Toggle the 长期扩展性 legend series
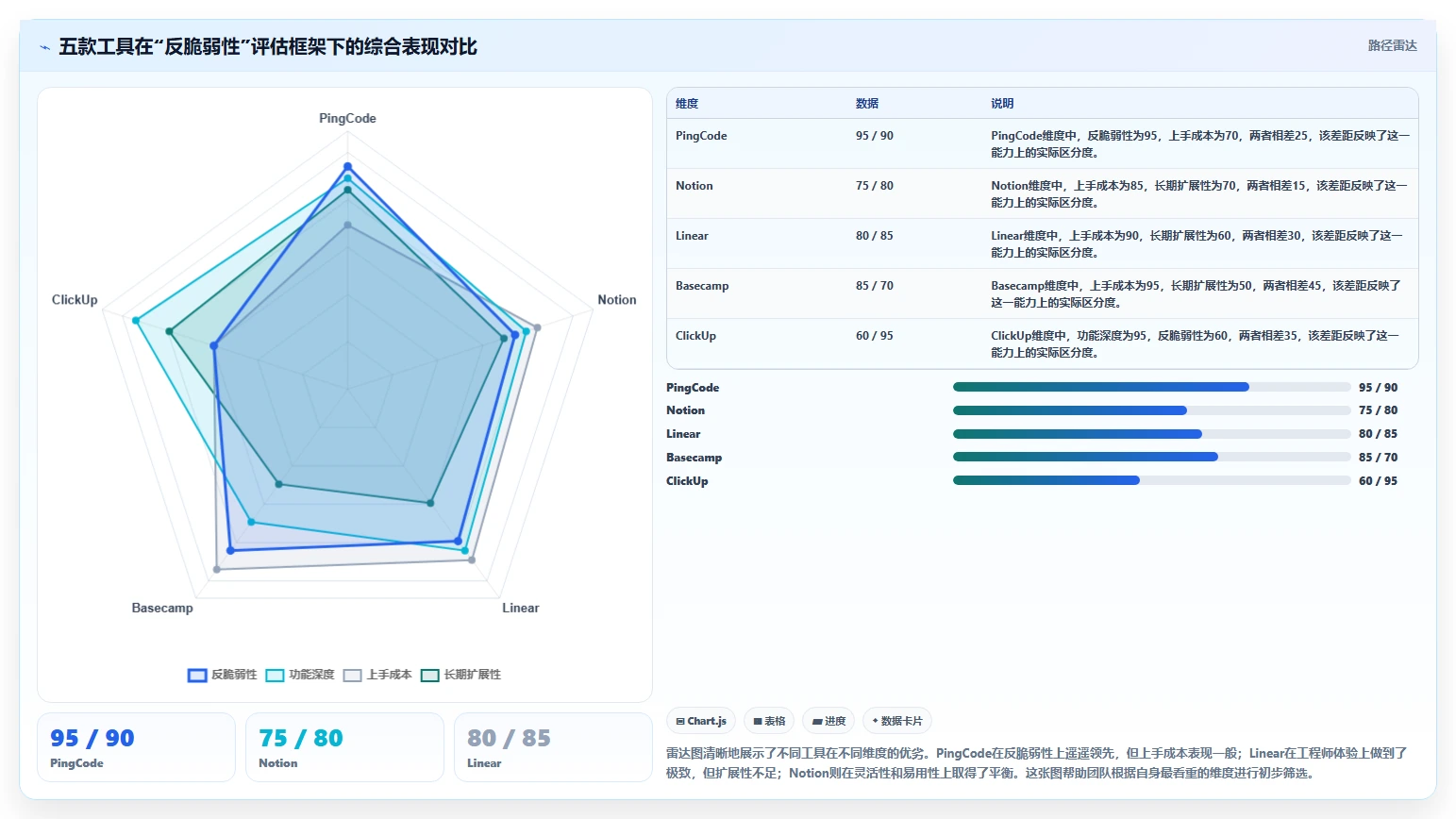The width and height of the screenshot is (1456, 819). [x=460, y=675]
